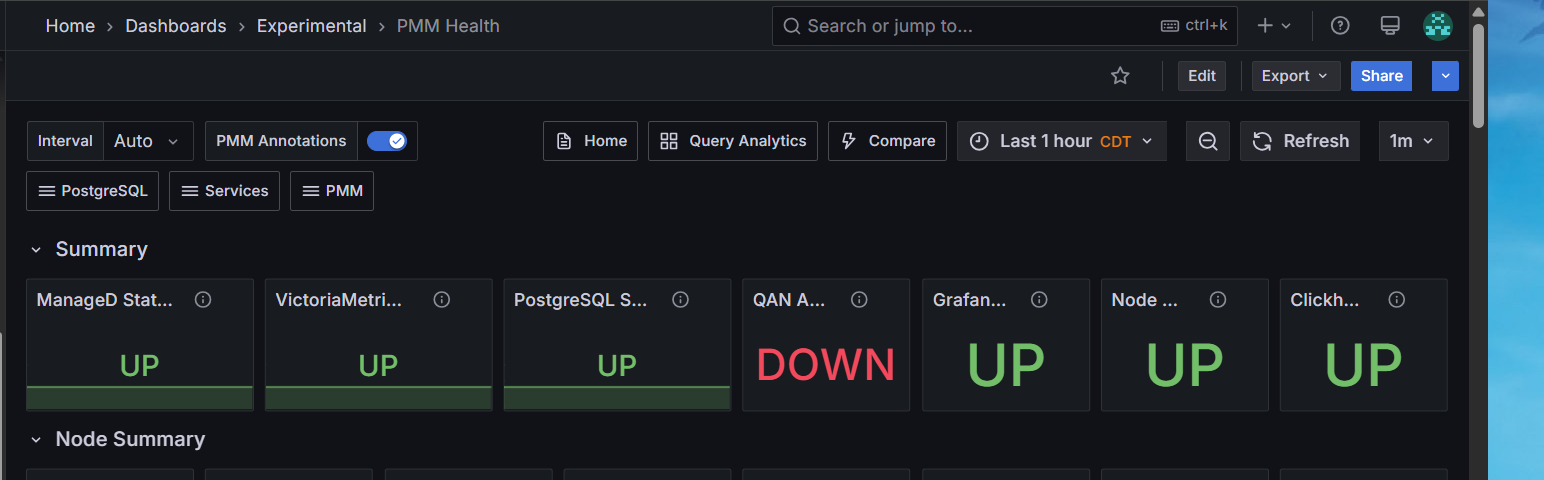The image size is (1544, 480).
Task: Click the ManageD Status UP value
Action: click(139, 366)
